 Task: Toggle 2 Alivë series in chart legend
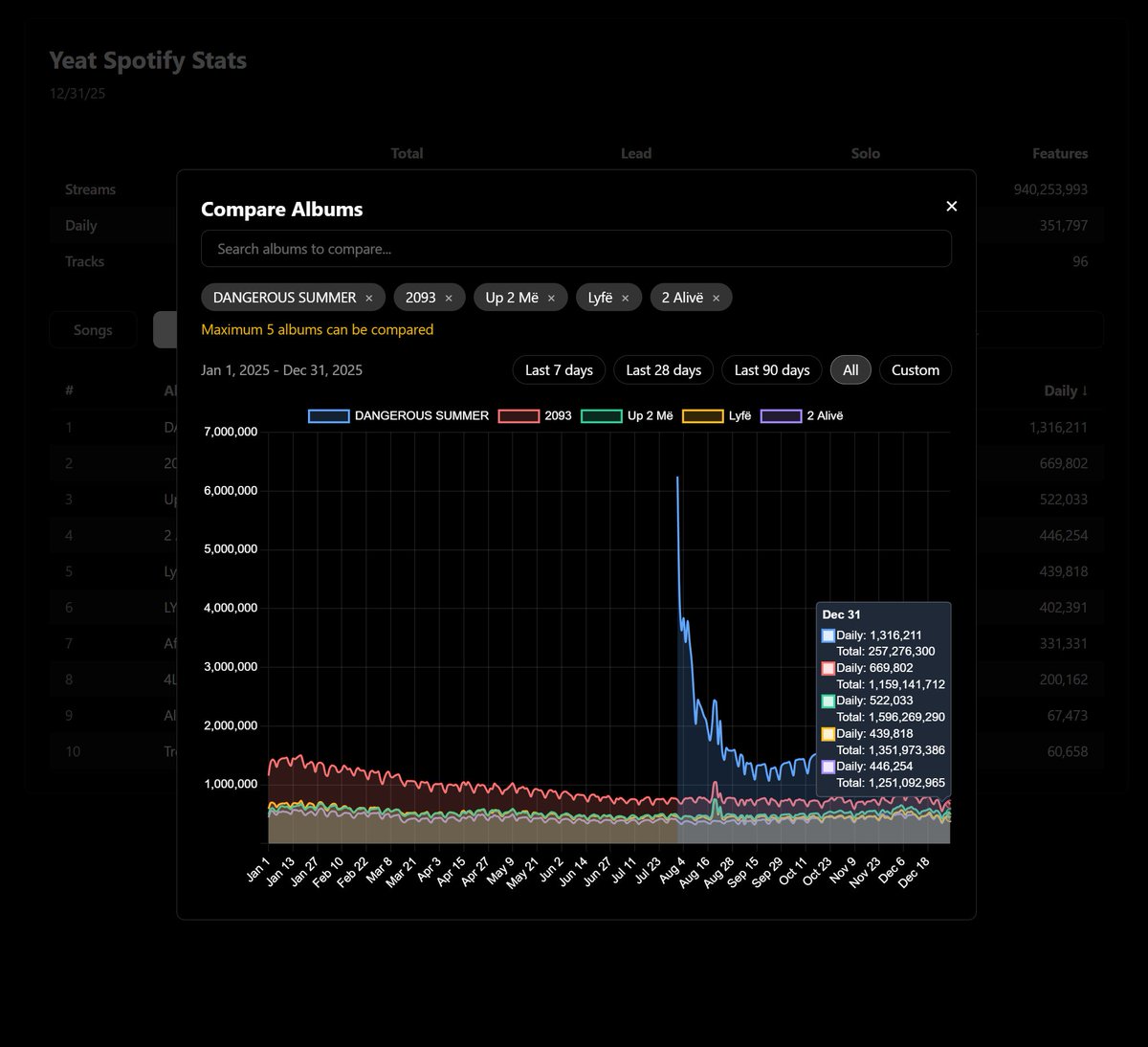[802, 416]
